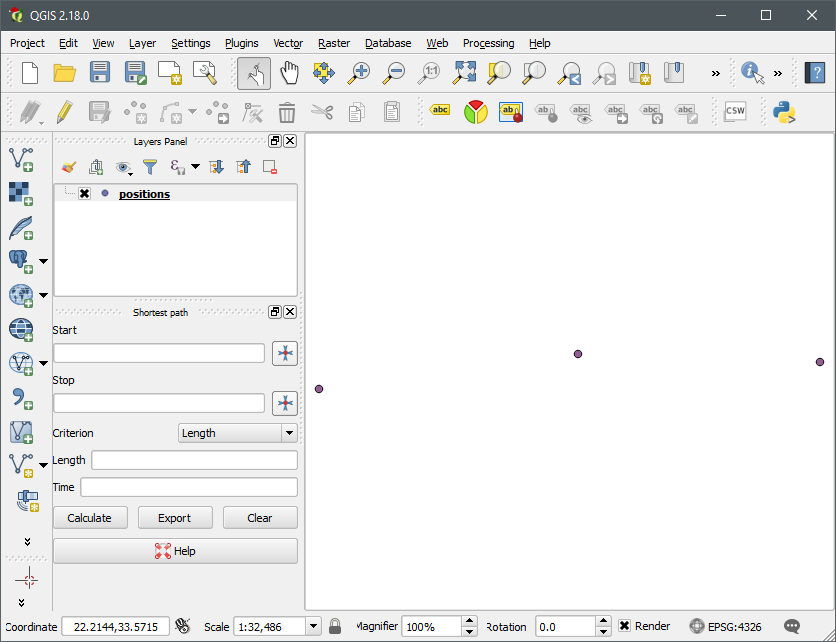Click the Start input field

(x=159, y=353)
